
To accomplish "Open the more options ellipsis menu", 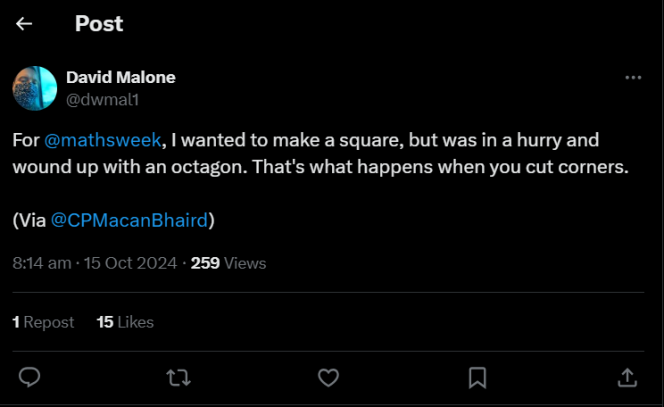I will [x=632, y=77].
